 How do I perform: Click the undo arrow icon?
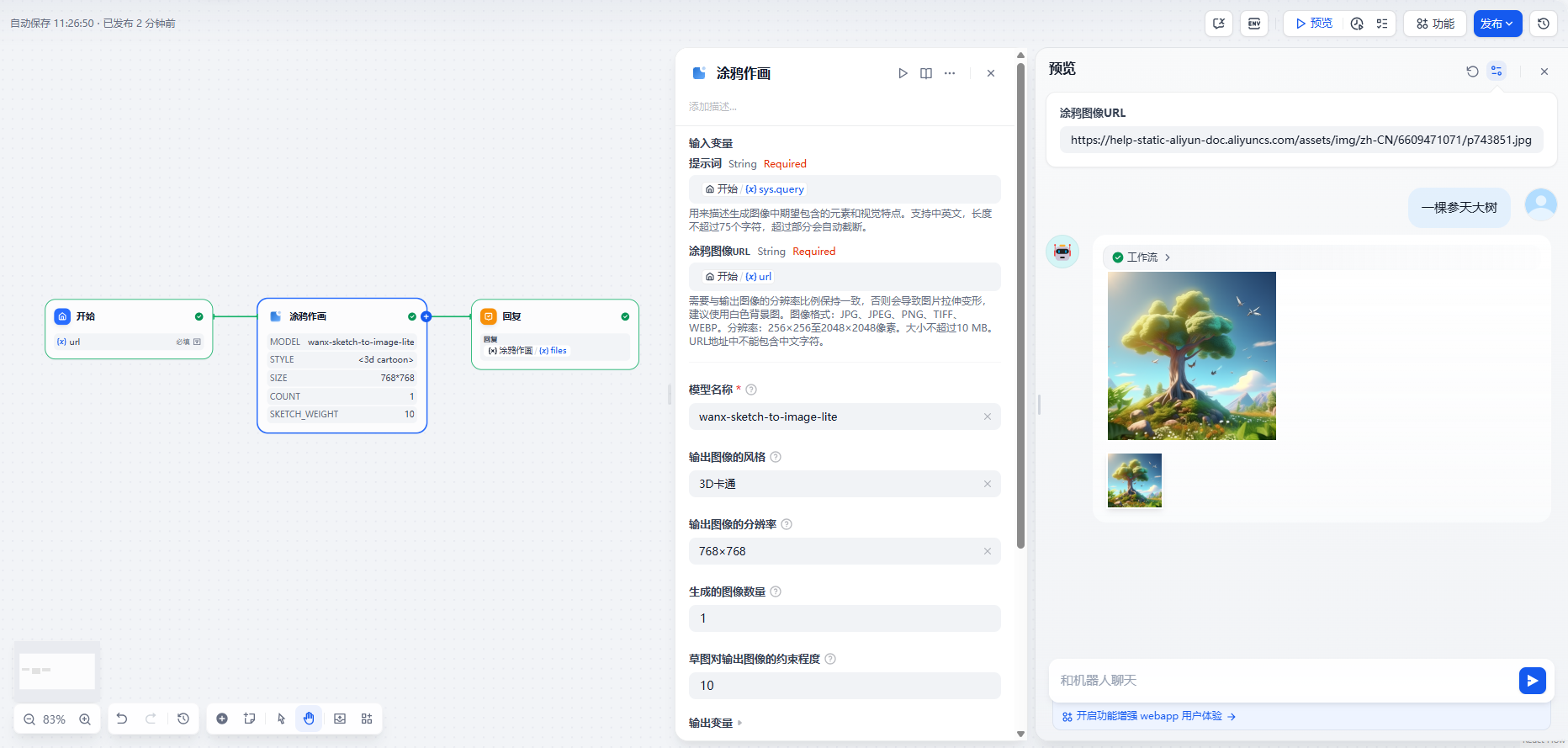click(122, 719)
